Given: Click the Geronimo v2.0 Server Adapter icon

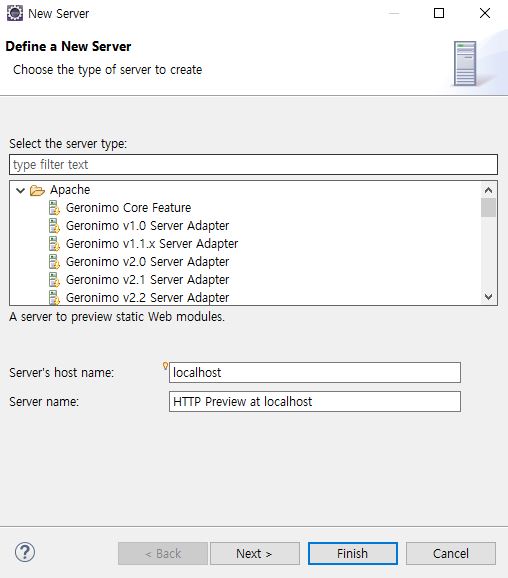Looking at the screenshot, I should [x=54, y=262].
